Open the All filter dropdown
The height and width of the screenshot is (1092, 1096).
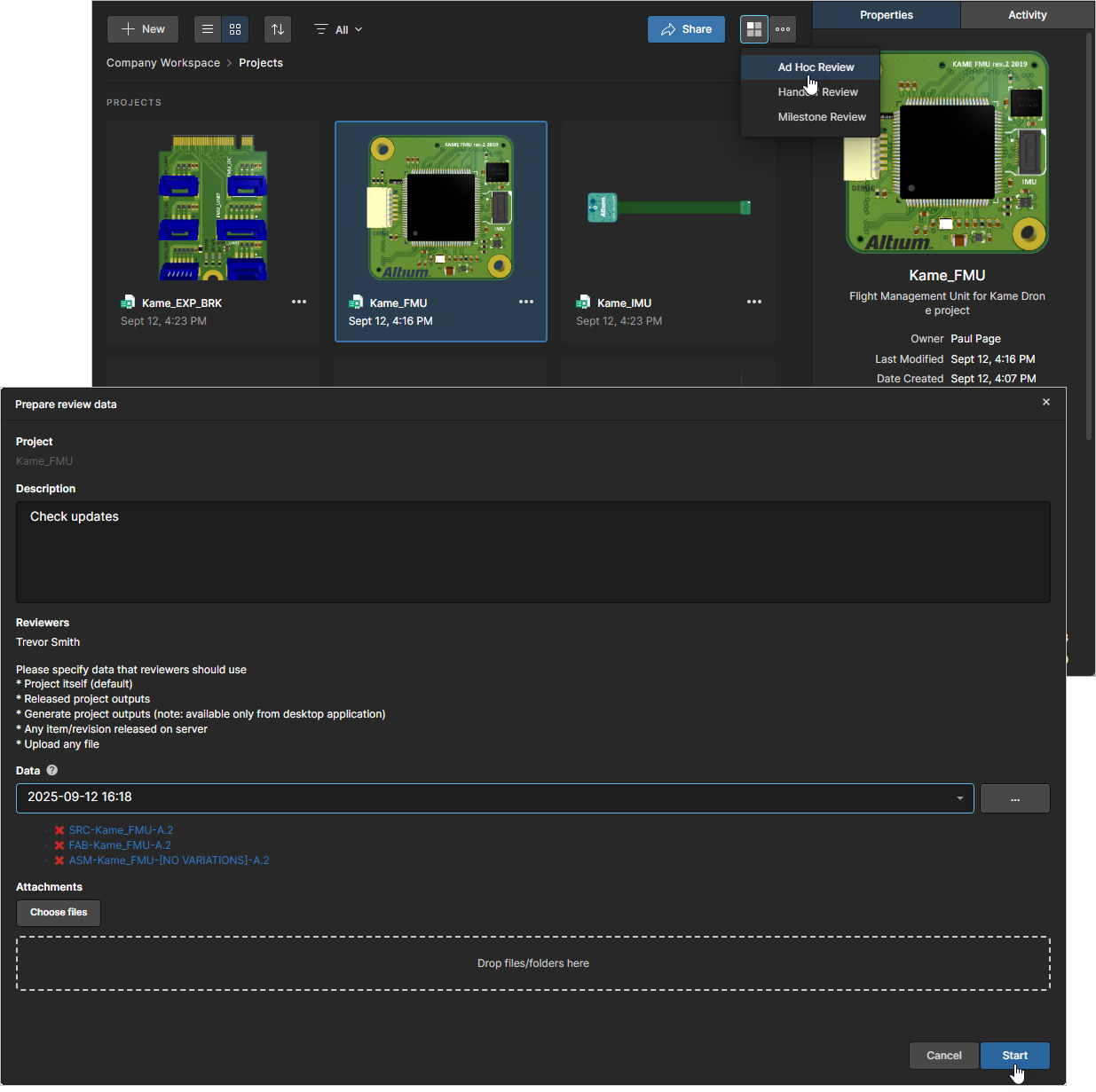338,29
